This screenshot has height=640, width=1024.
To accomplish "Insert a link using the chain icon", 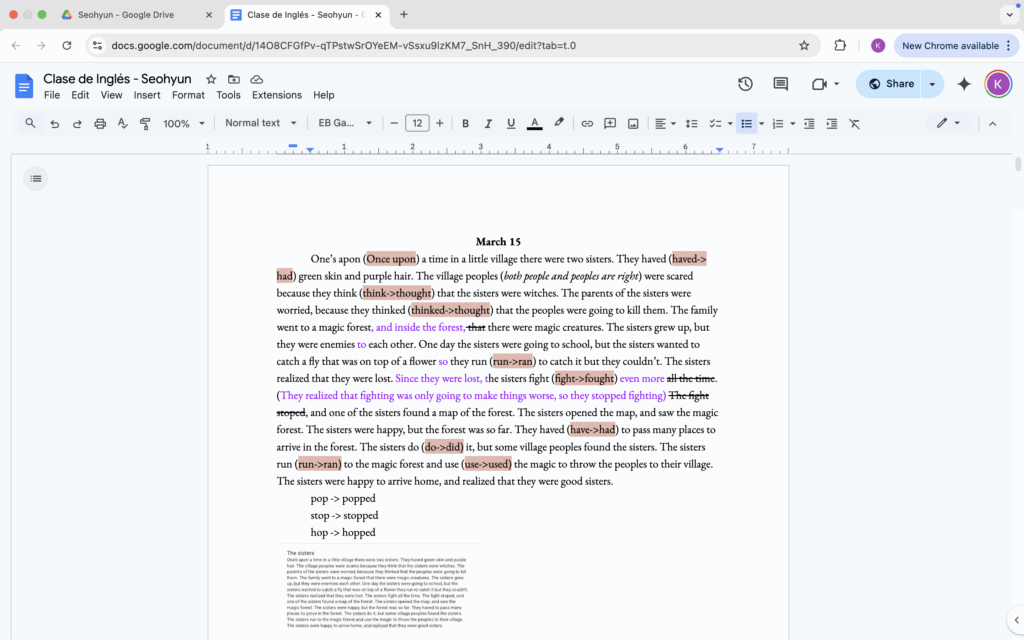I will click(x=587, y=123).
